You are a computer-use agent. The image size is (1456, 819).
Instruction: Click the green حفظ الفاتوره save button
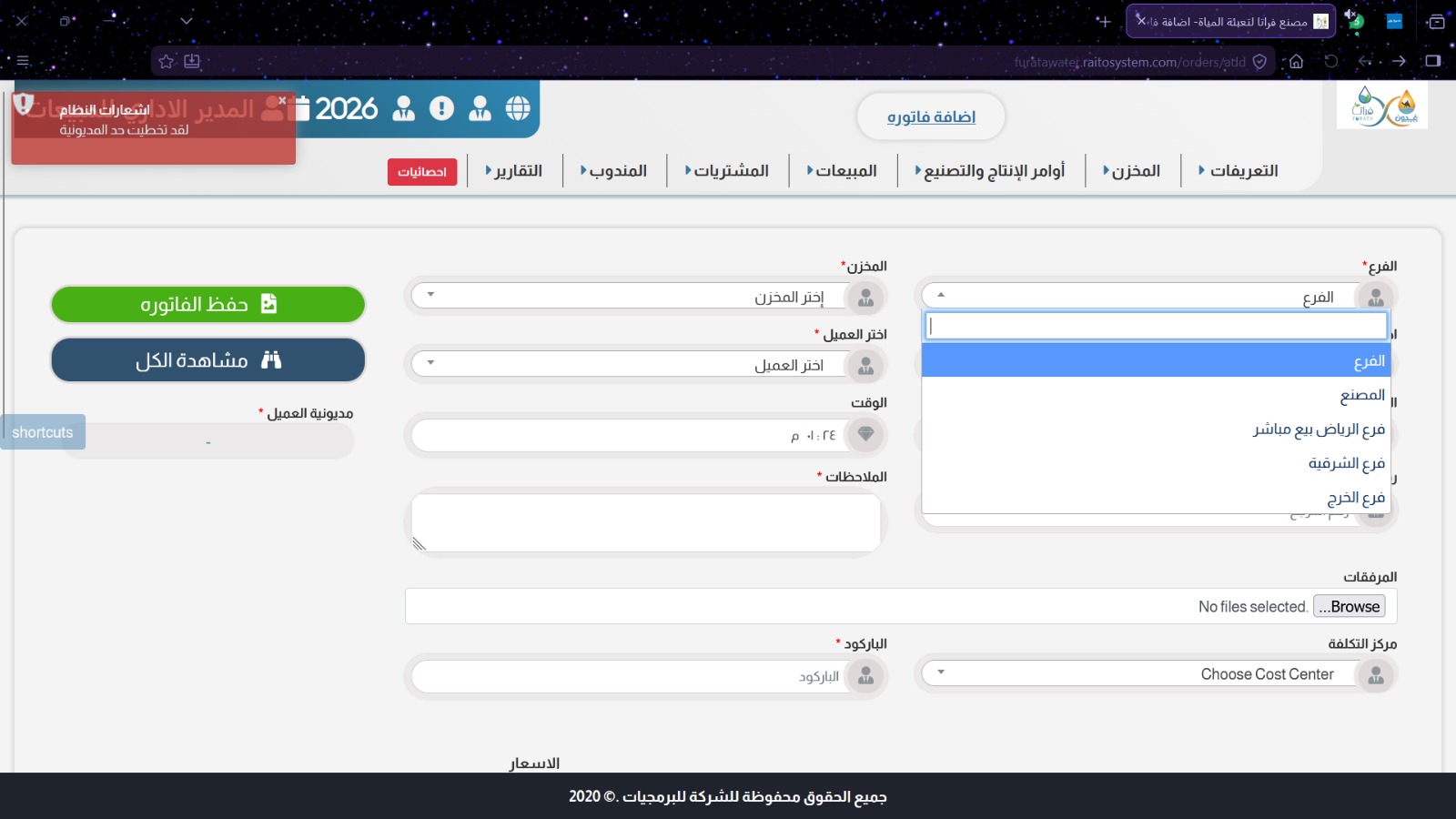click(208, 304)
